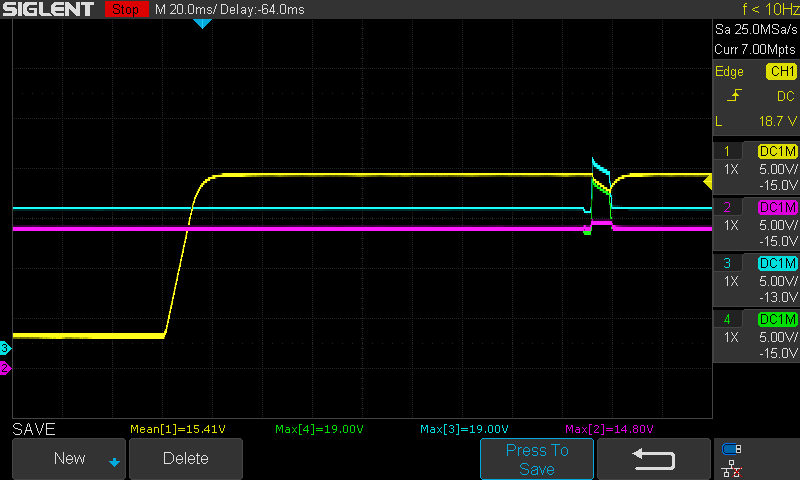The height and width of the screenshot is (480, 800).
Task: Click the yellow trigger level arrow marker
Action: tap(708, 182)
